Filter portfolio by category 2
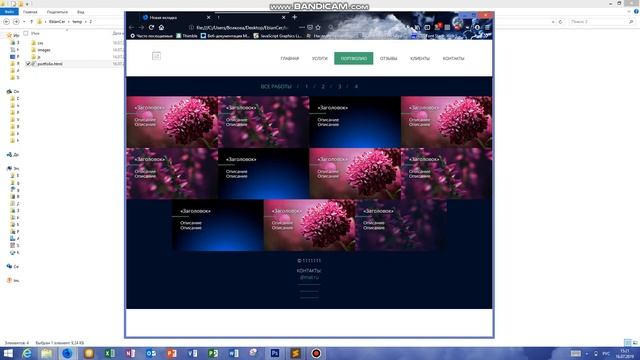Screen dimensions: 640x360 (x=323, y=87)
